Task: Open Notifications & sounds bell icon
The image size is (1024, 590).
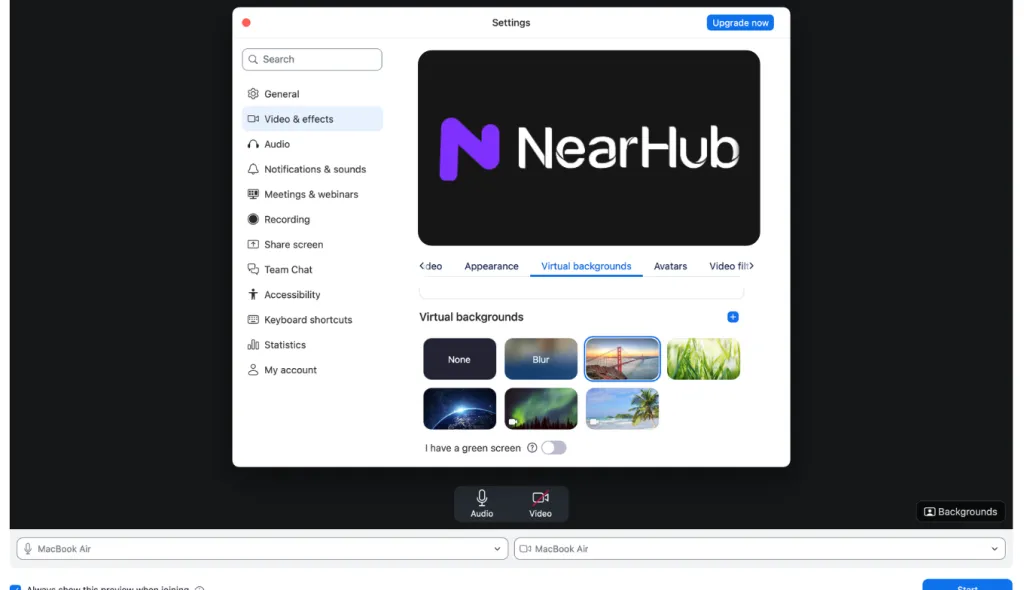Action: pyautogui.click(x=253, y=169)
